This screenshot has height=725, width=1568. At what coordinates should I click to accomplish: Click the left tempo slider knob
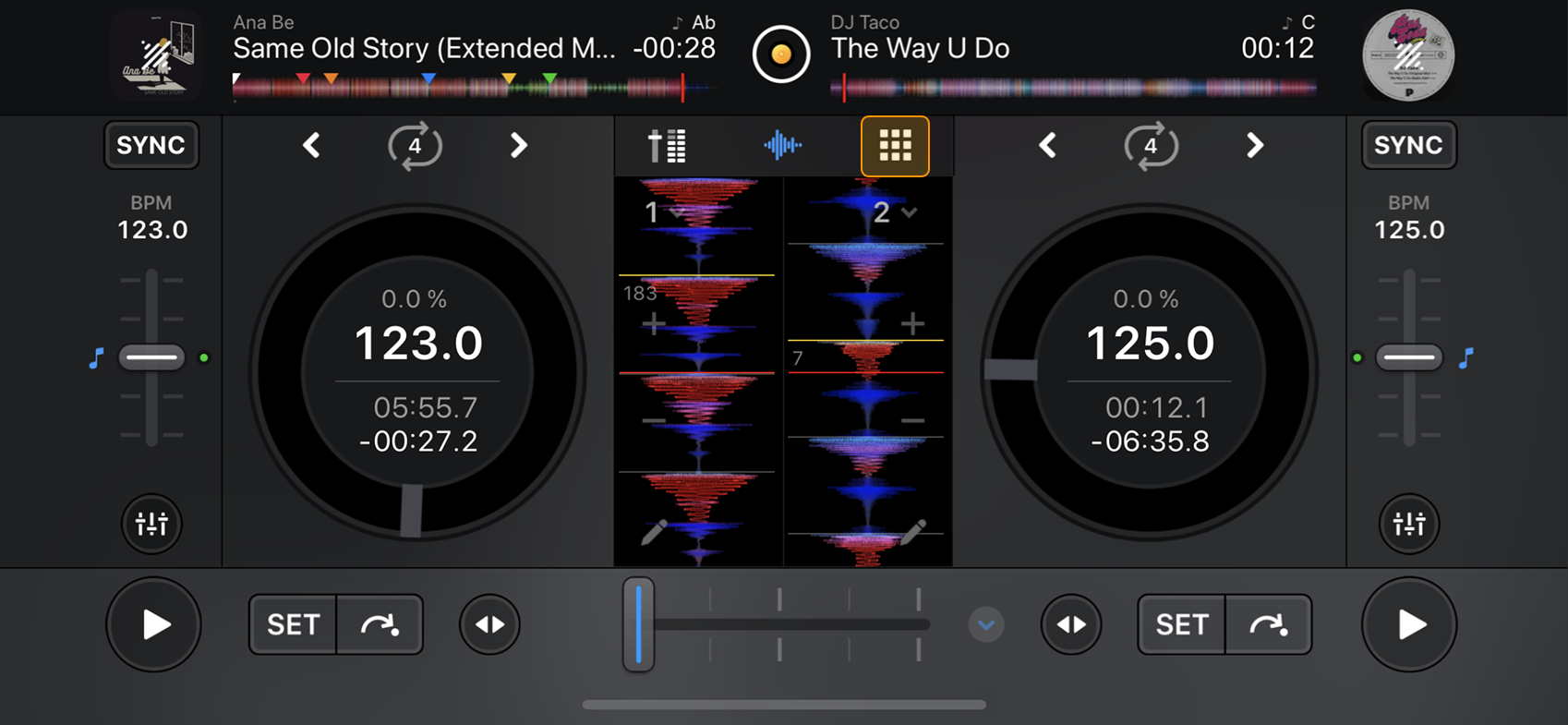click(x=151, y=357)
